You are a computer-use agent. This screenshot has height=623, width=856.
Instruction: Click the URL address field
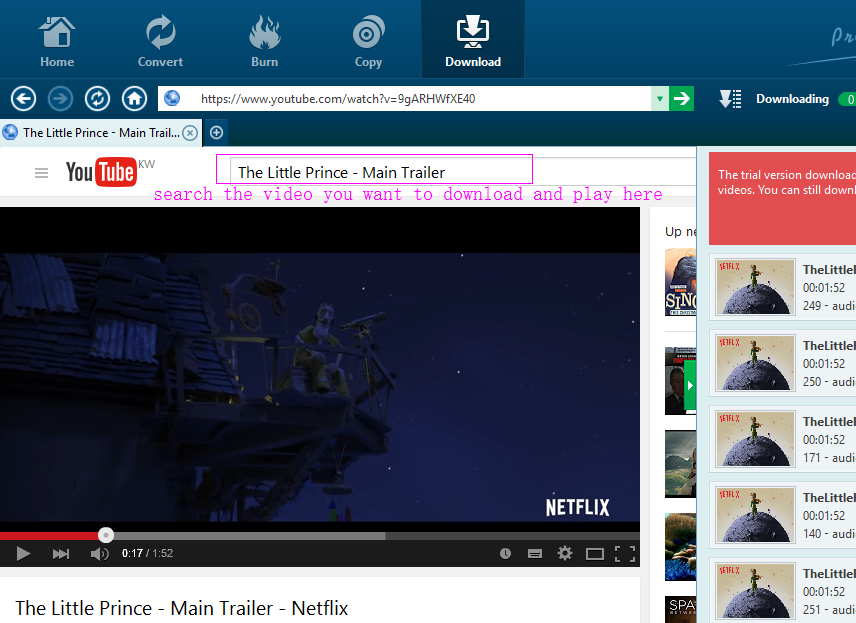pos(404,99)
